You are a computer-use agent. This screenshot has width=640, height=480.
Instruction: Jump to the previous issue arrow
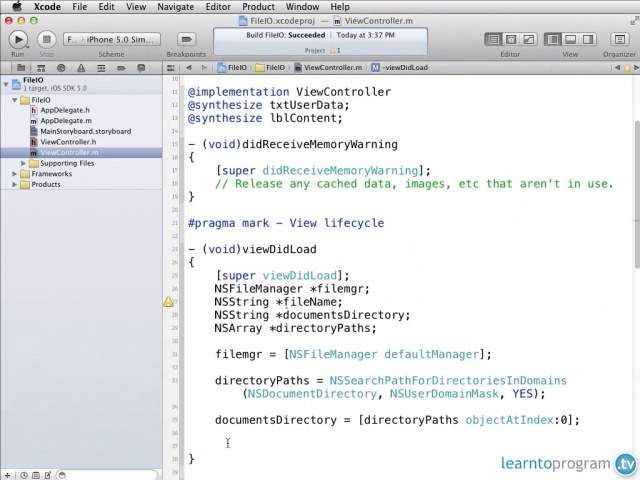[618, 67]
